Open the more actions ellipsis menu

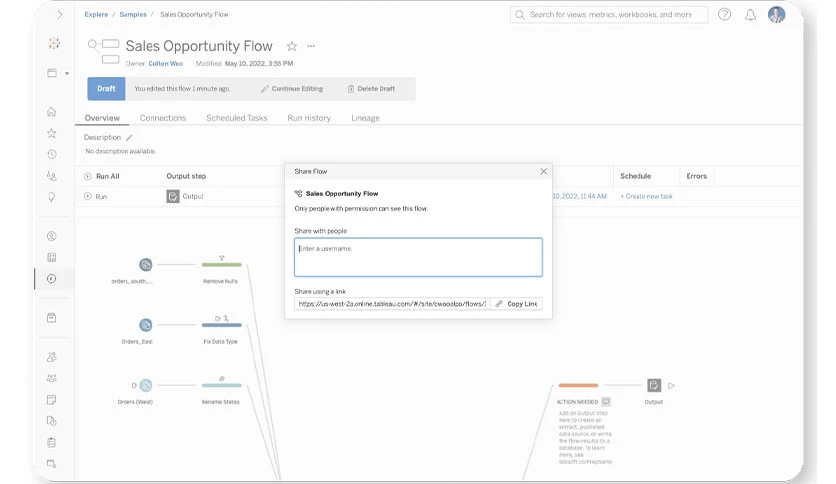[311, 46]
